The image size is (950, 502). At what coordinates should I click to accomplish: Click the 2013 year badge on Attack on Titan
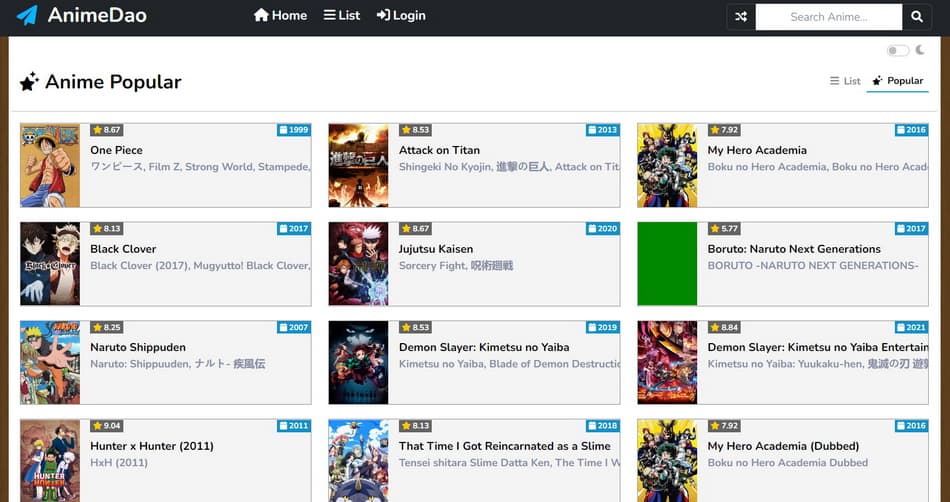tap(603, 130)
